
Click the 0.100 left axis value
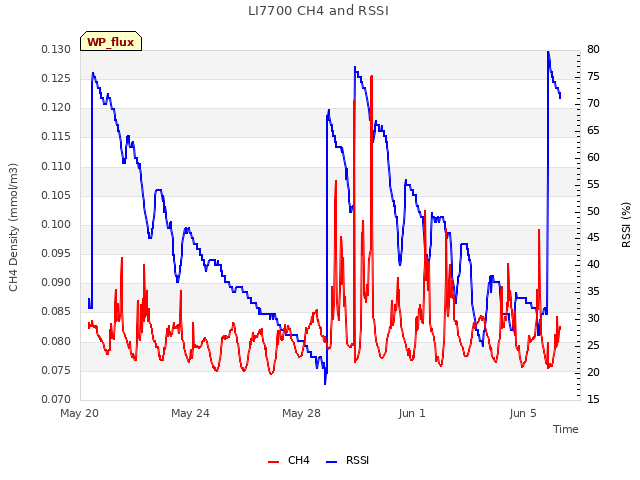(56, 224)
